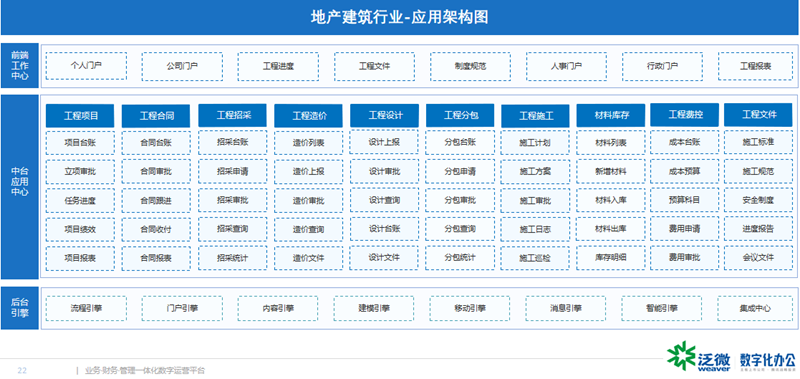800x379 pixels.
Task: Open the 设计台账 module
Action: [x=384, y=229]
